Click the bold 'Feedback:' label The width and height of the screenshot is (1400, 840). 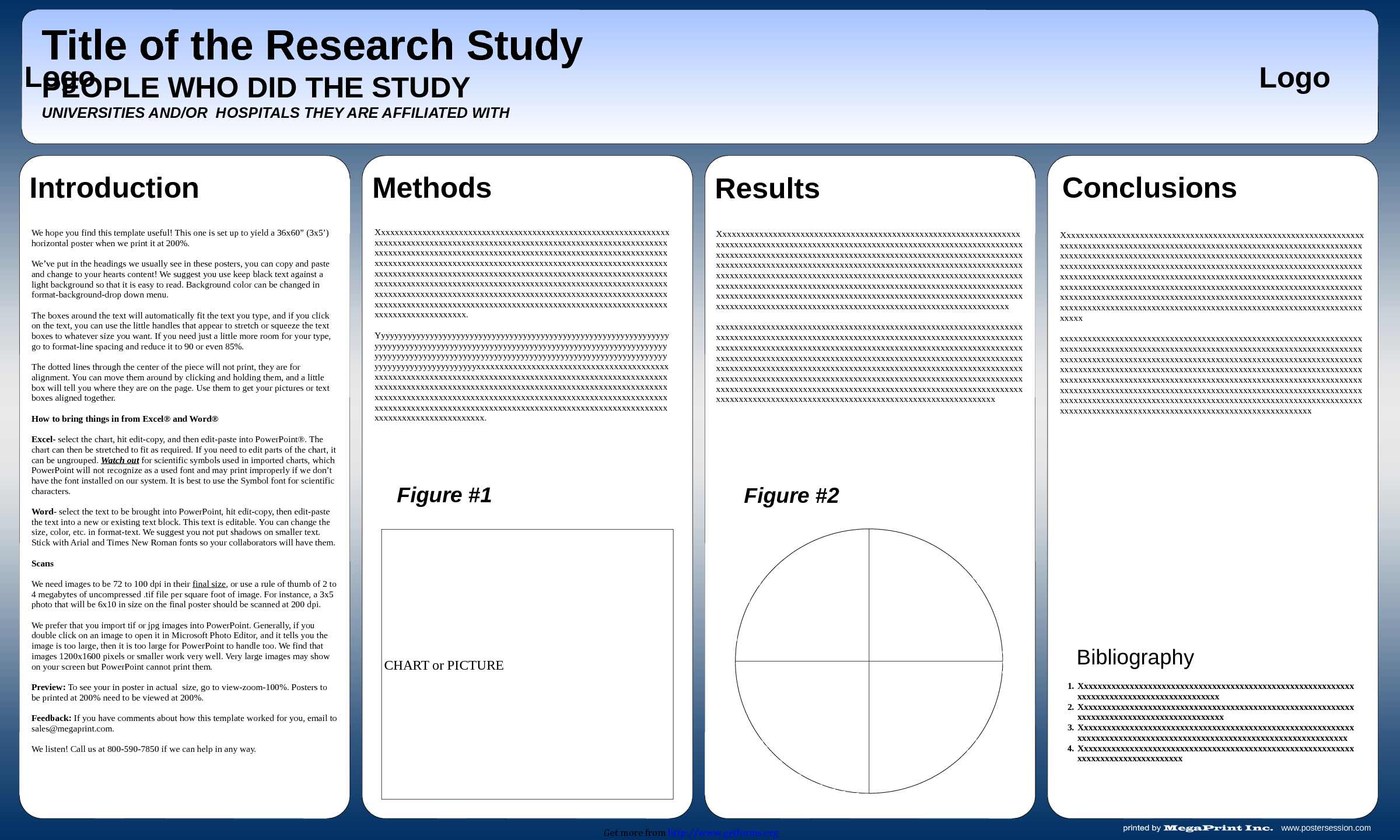51,718
